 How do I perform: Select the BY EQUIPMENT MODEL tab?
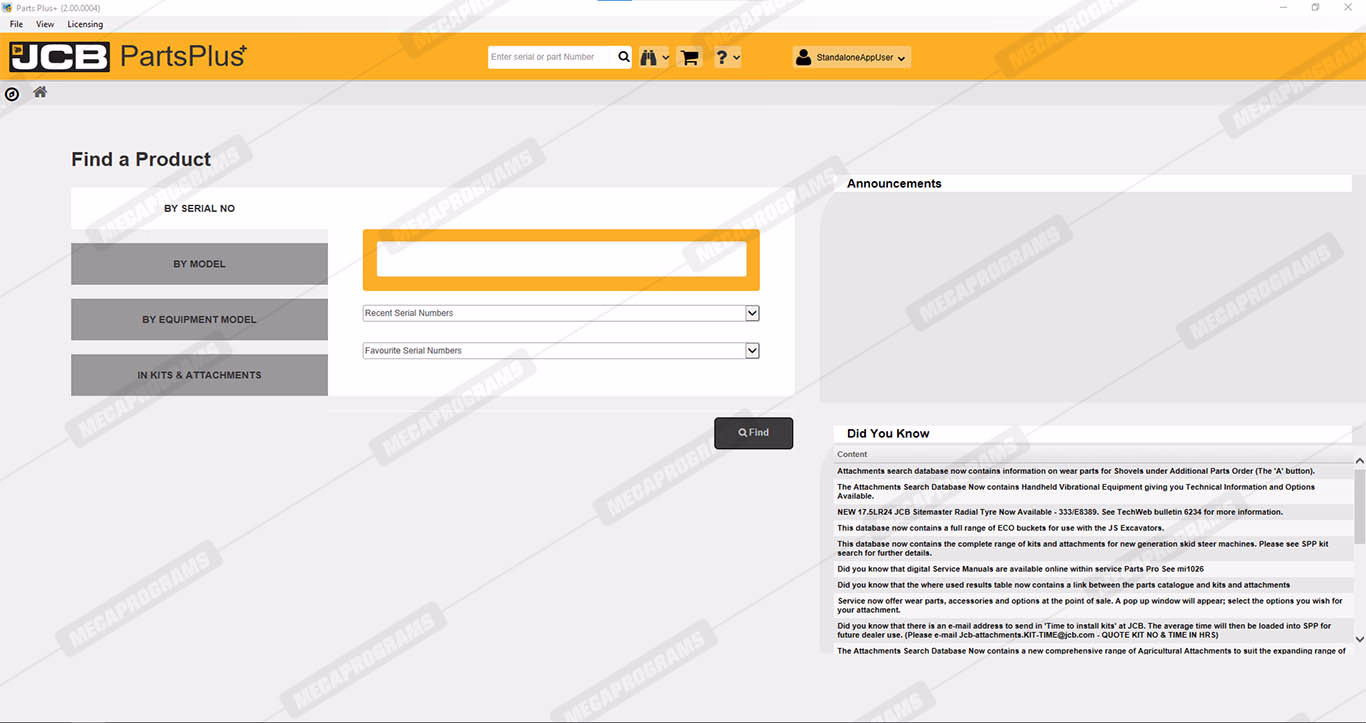coord(199,320)
